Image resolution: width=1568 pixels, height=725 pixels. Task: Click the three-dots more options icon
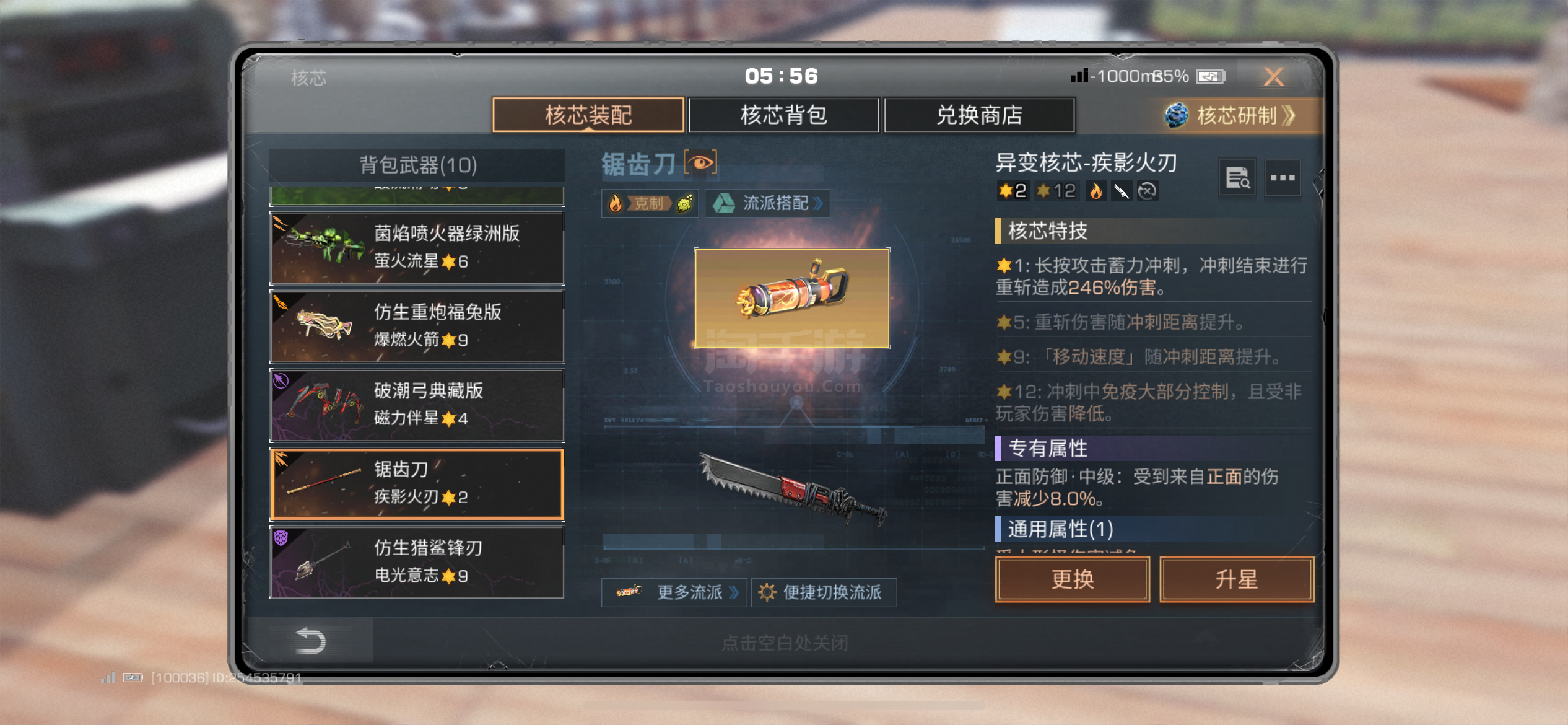1283,178
